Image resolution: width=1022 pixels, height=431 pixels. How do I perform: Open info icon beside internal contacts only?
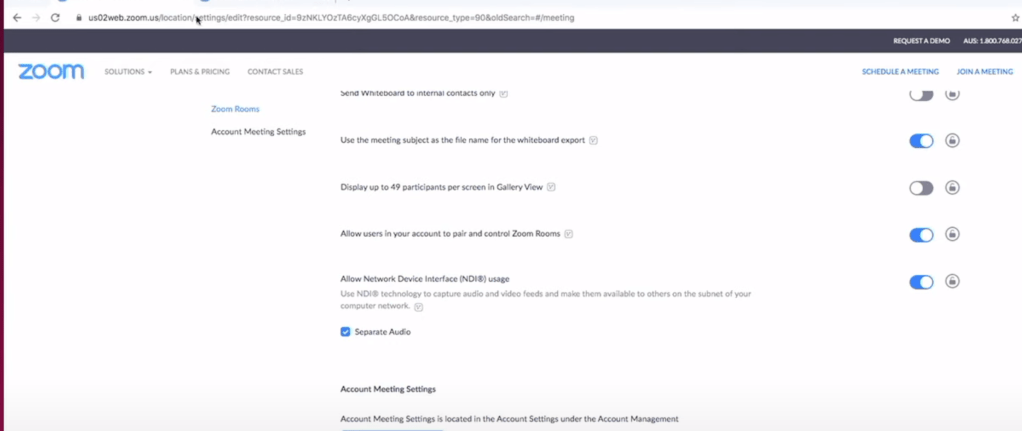pyautogui.click(x=503, y=93)
